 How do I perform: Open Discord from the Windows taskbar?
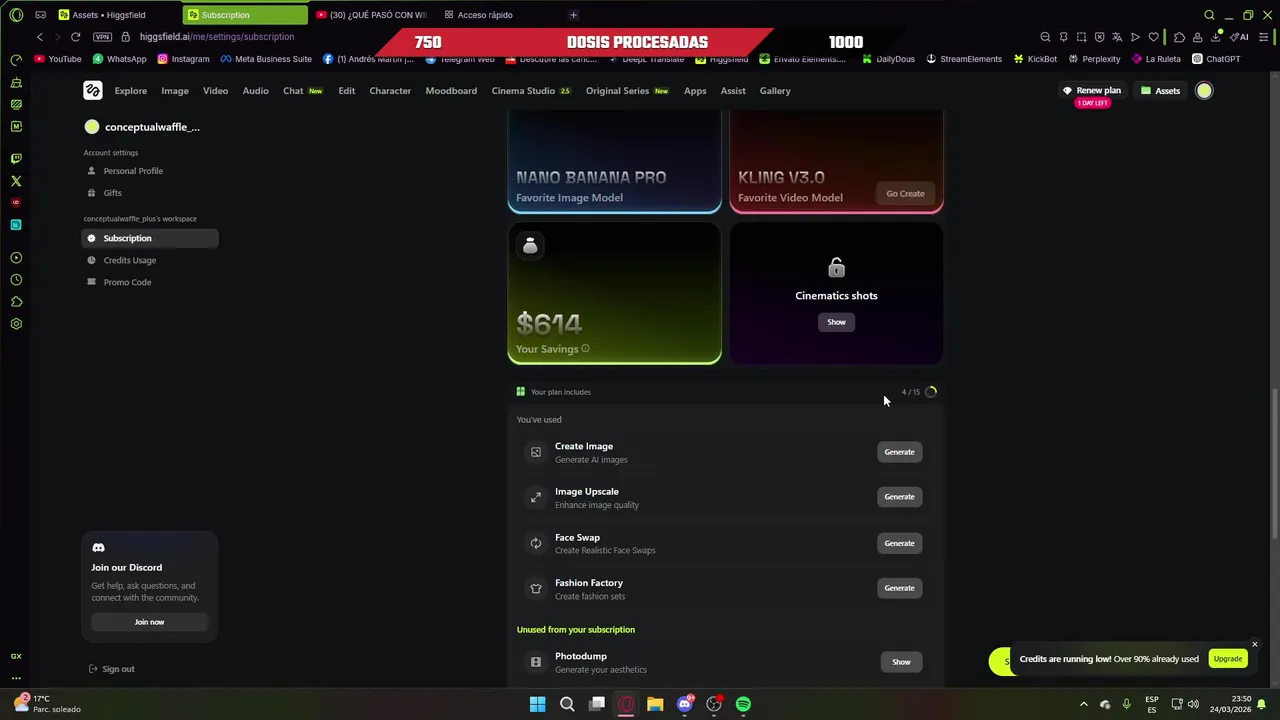coord(685,704)
